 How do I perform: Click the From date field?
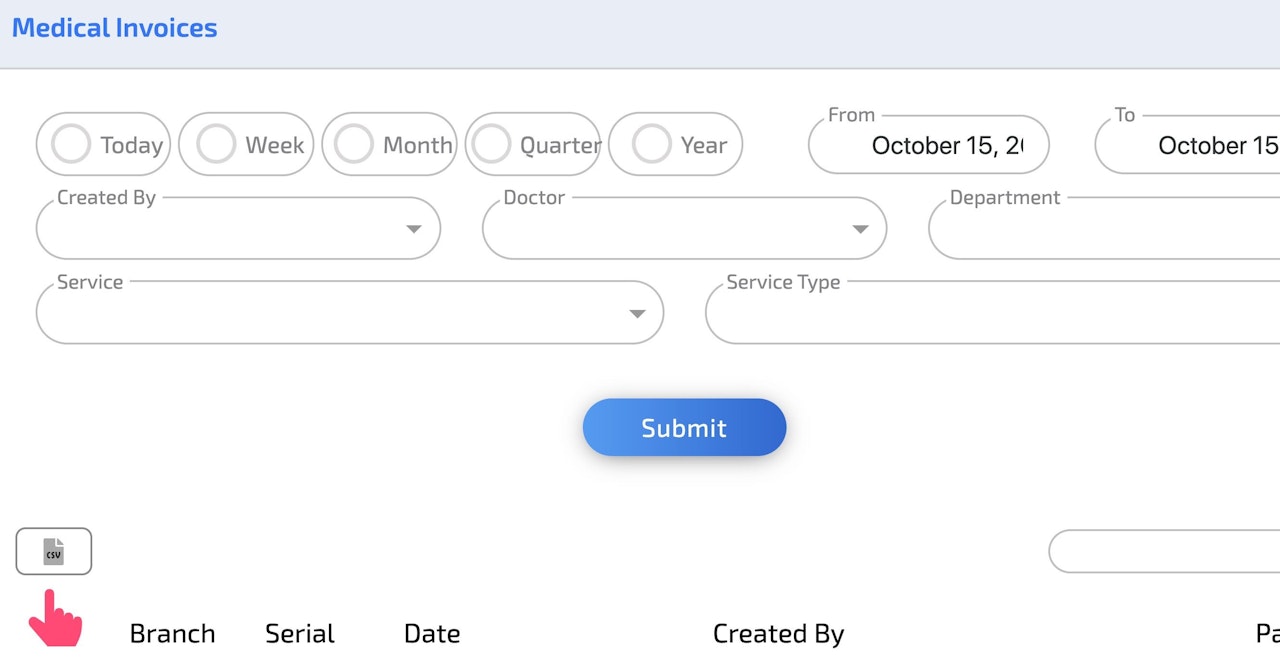point(928,146)
